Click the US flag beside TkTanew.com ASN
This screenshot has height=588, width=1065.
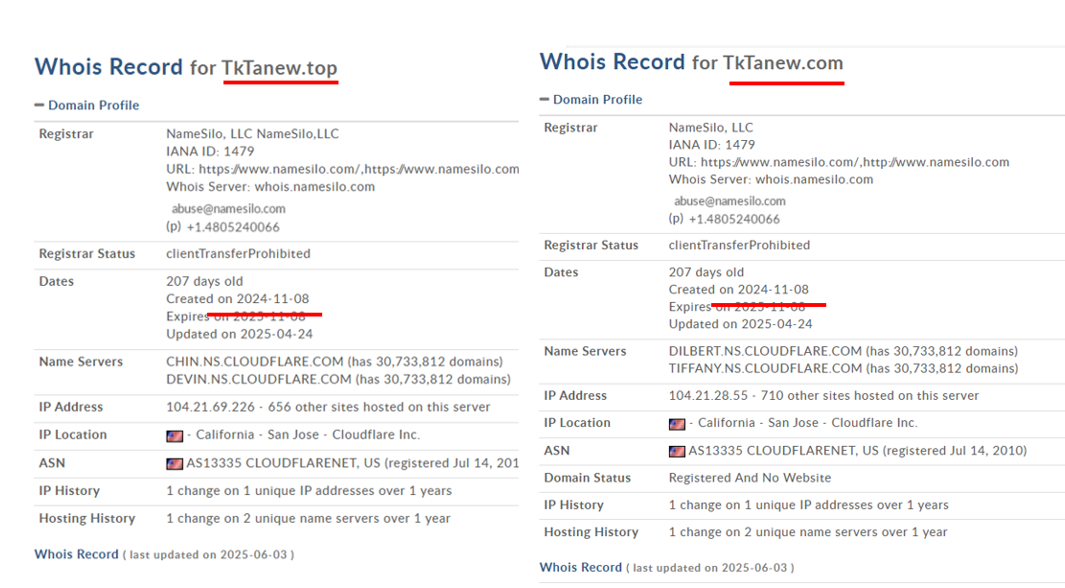click(x=676, y=450)
